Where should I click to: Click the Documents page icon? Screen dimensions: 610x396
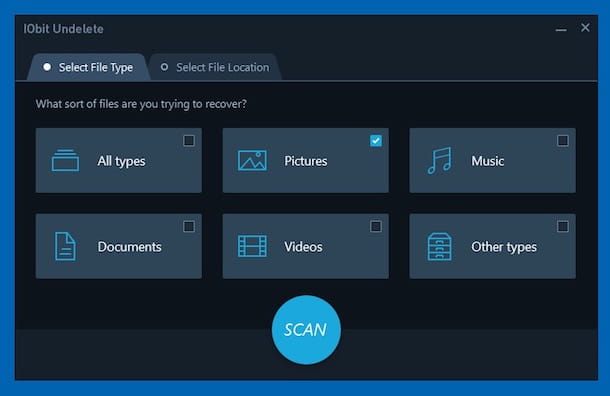(x=65, y=246)
